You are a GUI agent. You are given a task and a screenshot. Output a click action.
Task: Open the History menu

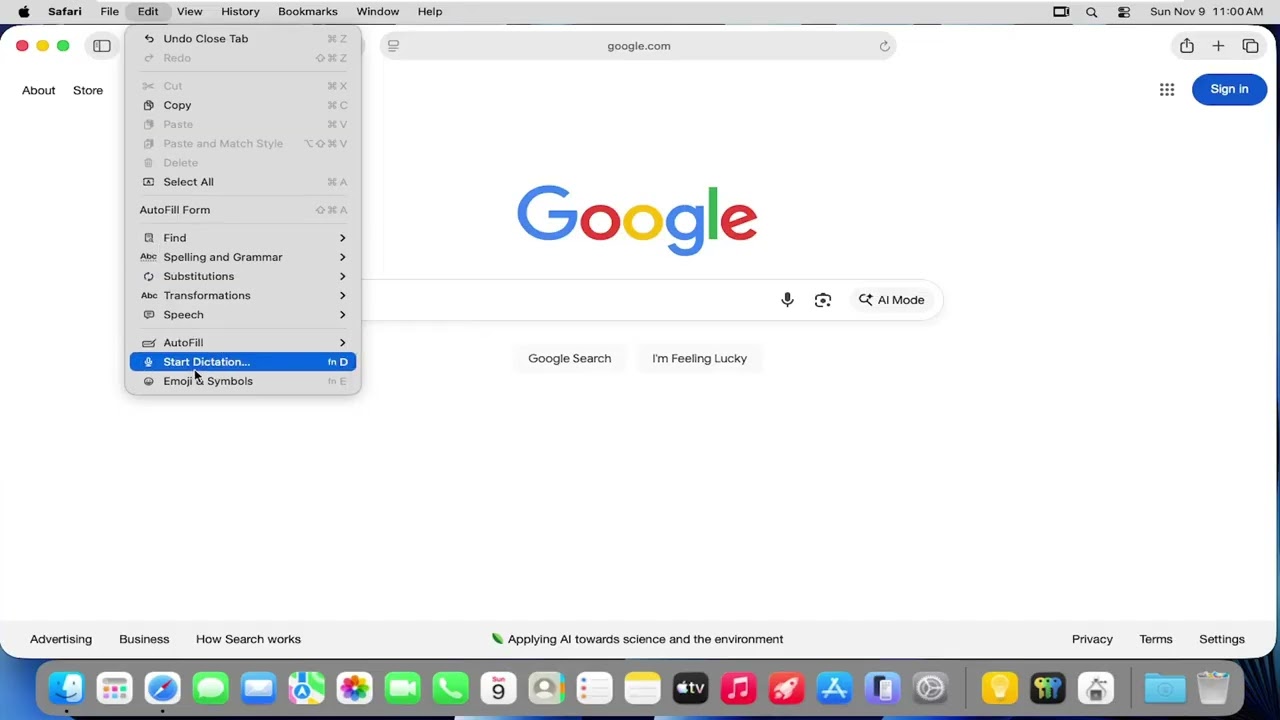coord(240,12)
